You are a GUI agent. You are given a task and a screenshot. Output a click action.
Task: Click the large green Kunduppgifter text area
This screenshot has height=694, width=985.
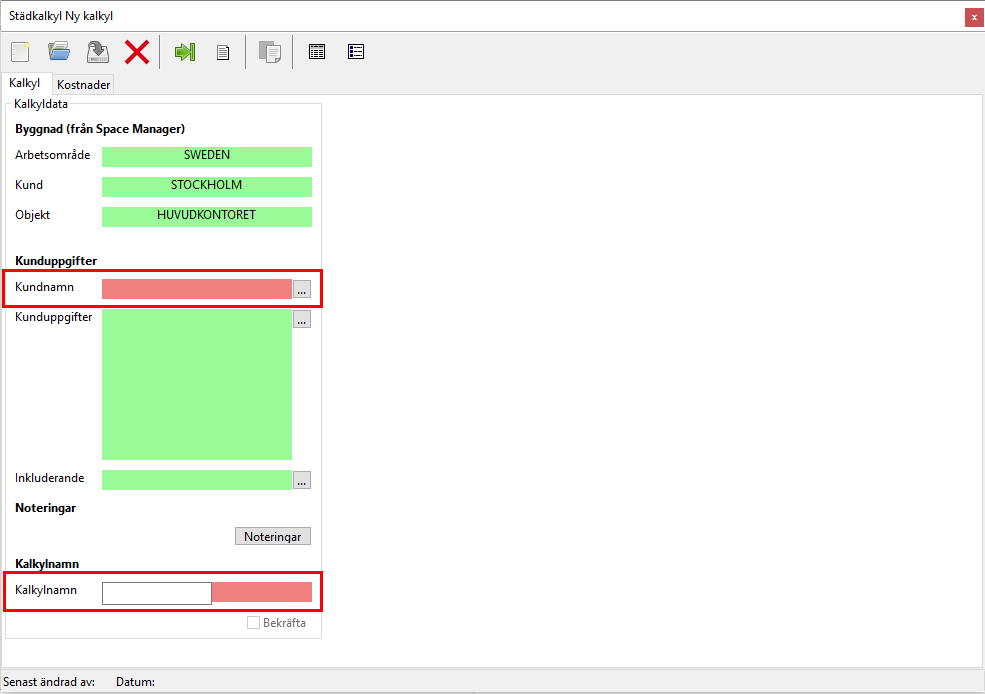pyautogui.click(x=196, y=384)
